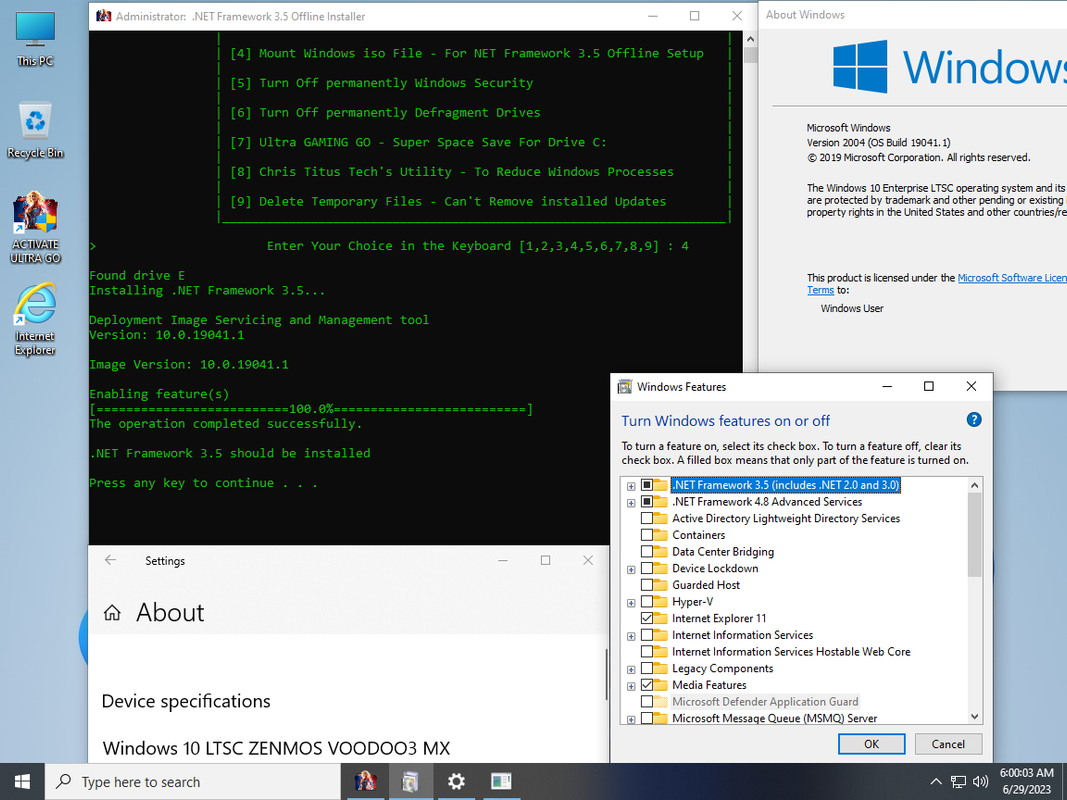Open the network tray icon
The height and width of the screenshot is (800, 1067).
pyautogui.click(x=958, y=782)
